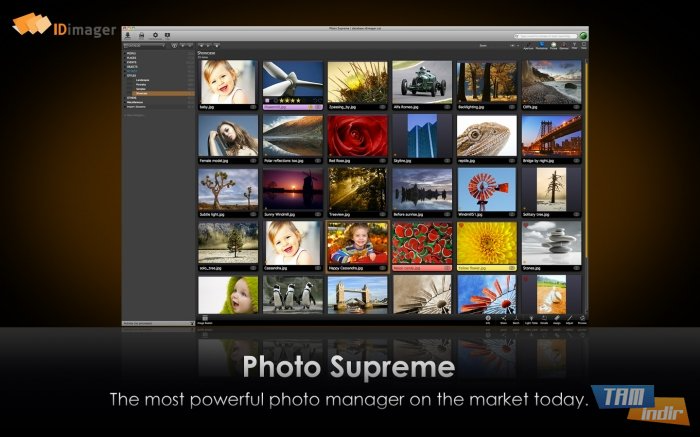Select the Red Rose thumbnail
The width and height of the screenshot is (700, 437).
pos(358,136)
